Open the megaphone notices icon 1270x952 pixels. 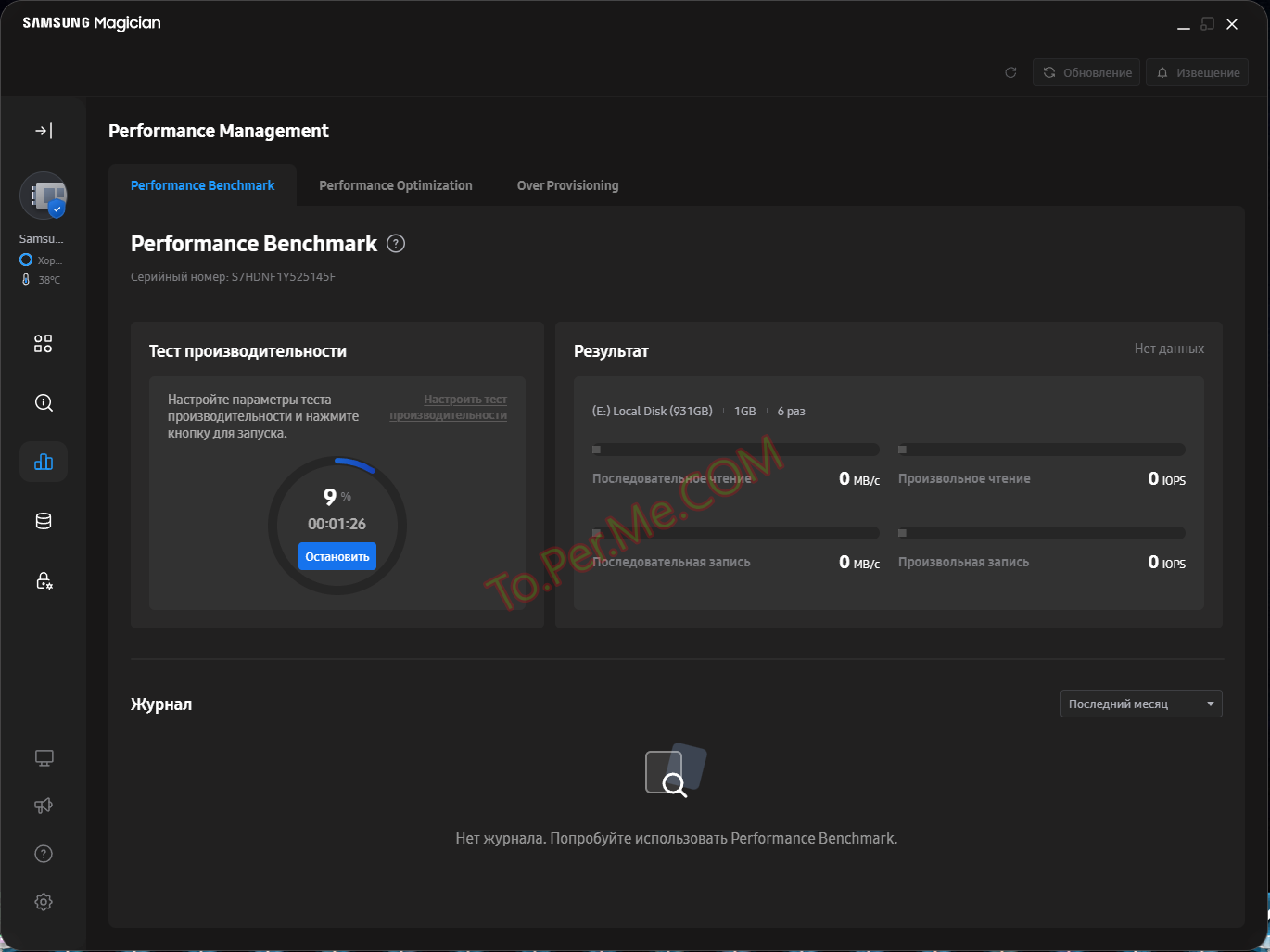(44, 806)
